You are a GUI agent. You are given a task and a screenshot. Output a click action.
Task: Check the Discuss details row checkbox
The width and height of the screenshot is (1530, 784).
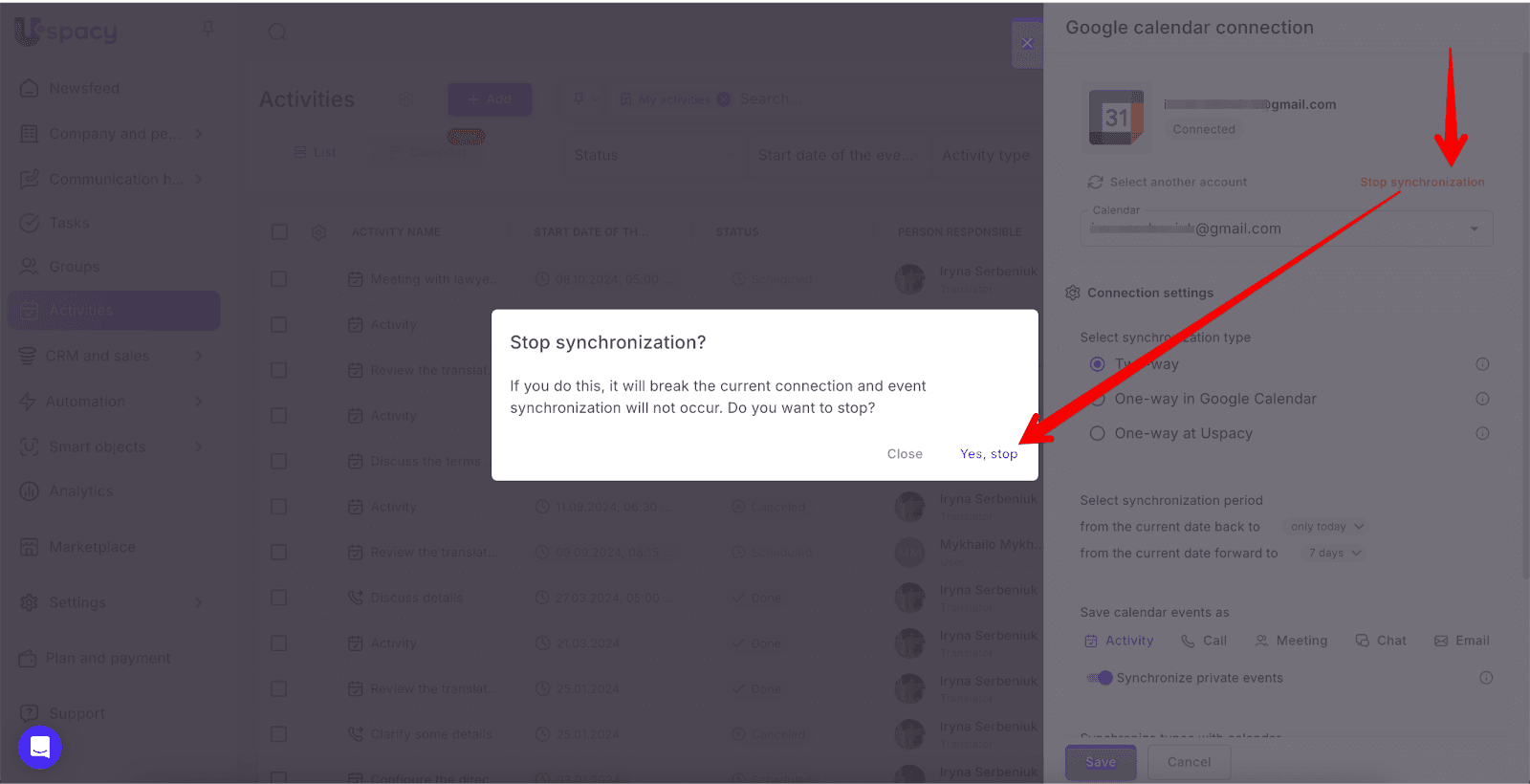pos(279,598)
